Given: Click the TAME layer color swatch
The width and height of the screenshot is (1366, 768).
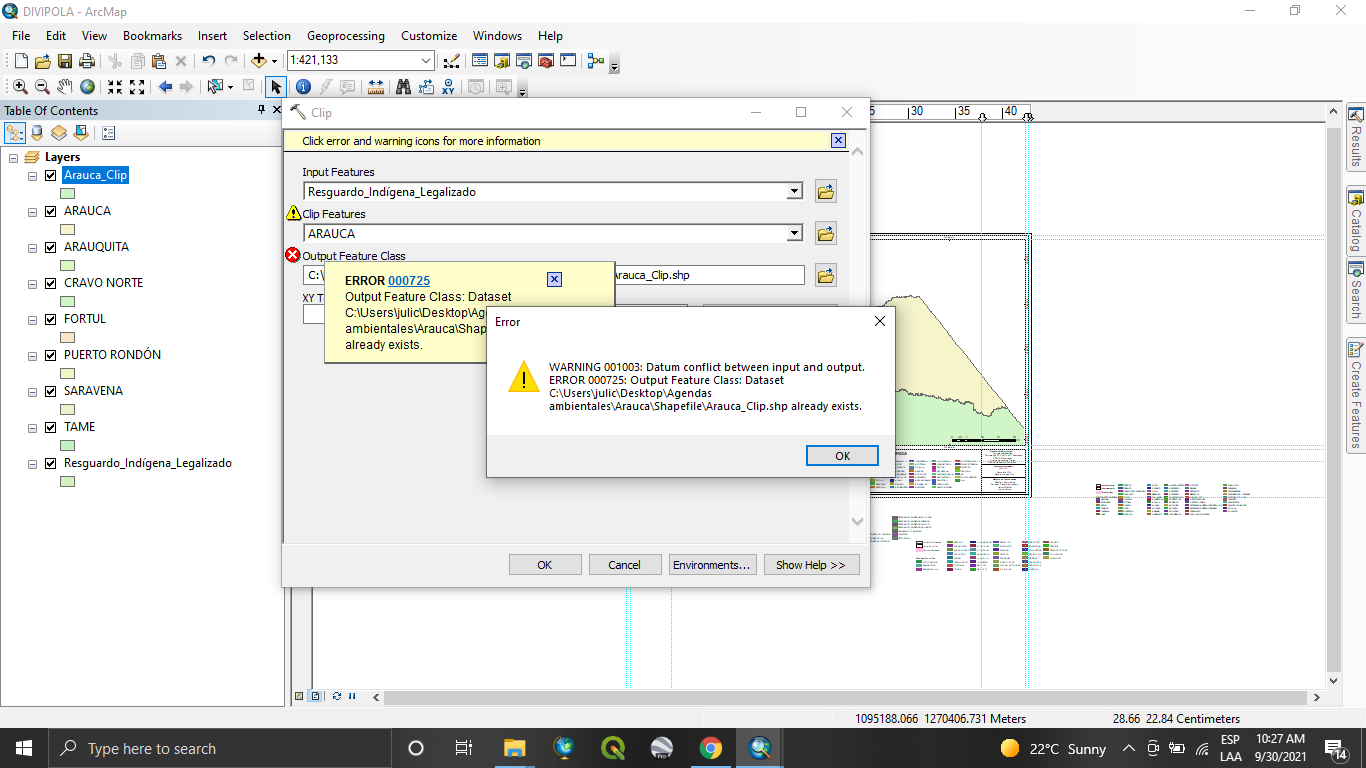Looking at the screenshot, I should pyautogui.click(x=68, y=445).
